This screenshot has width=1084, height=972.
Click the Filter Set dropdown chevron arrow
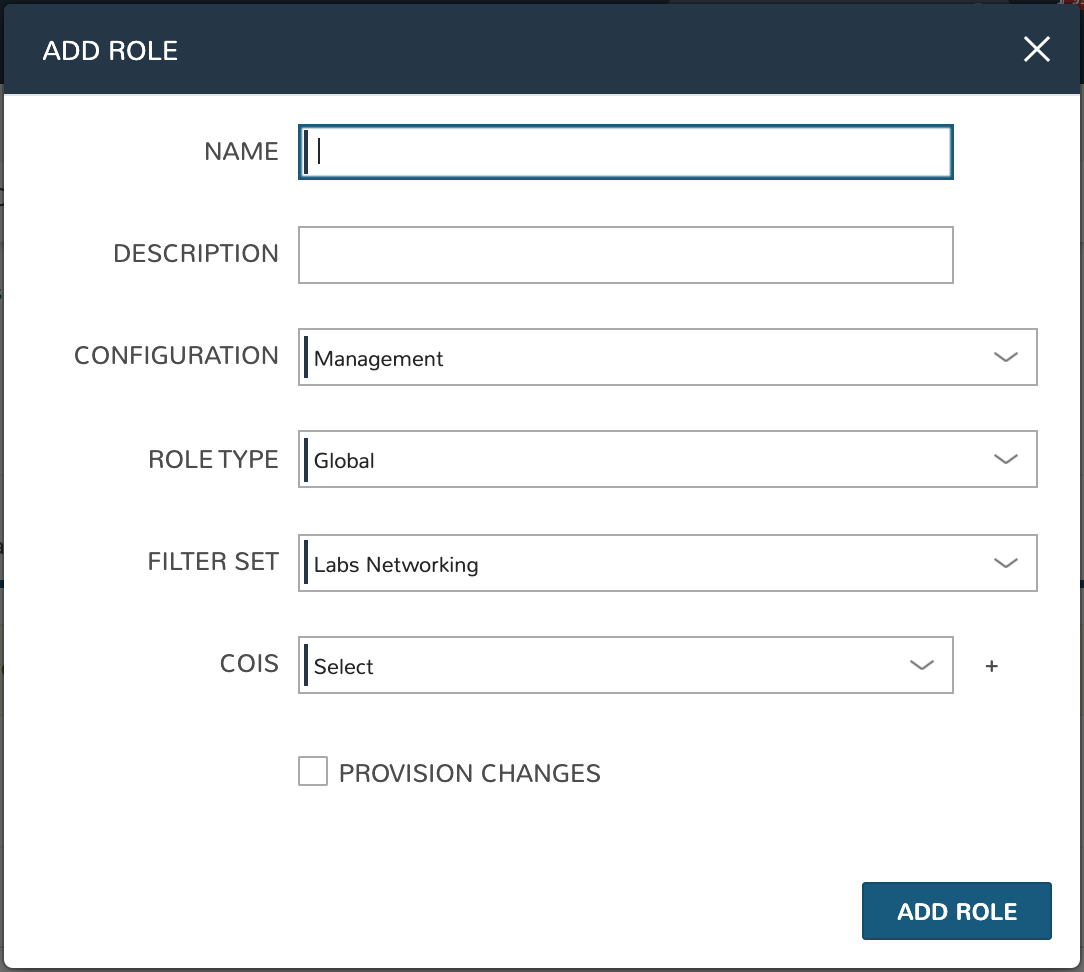point(1005,563)
